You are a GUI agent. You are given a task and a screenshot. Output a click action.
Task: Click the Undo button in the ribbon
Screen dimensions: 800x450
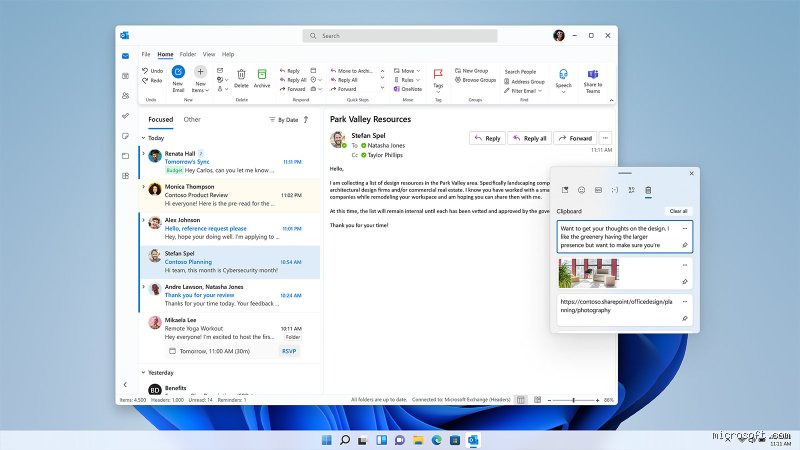(153, 71)
